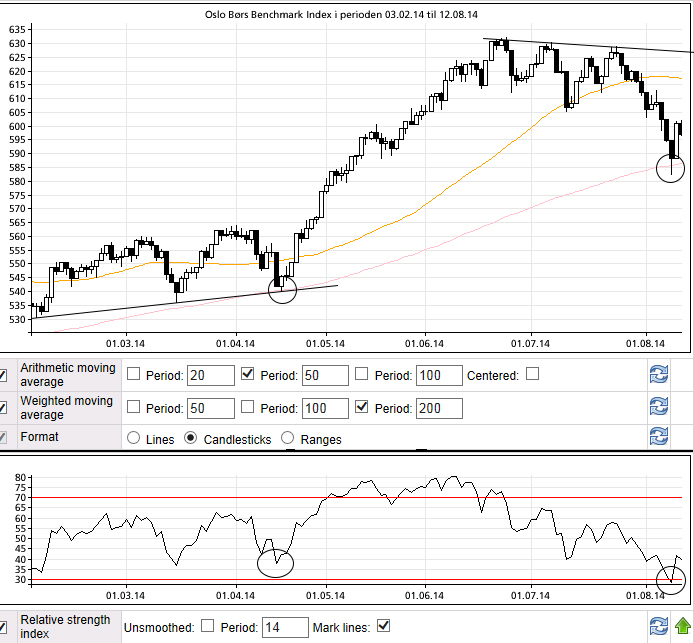694x643 pixels.
Task: Click refresh icon in Format row
Action: coord(658,436)
